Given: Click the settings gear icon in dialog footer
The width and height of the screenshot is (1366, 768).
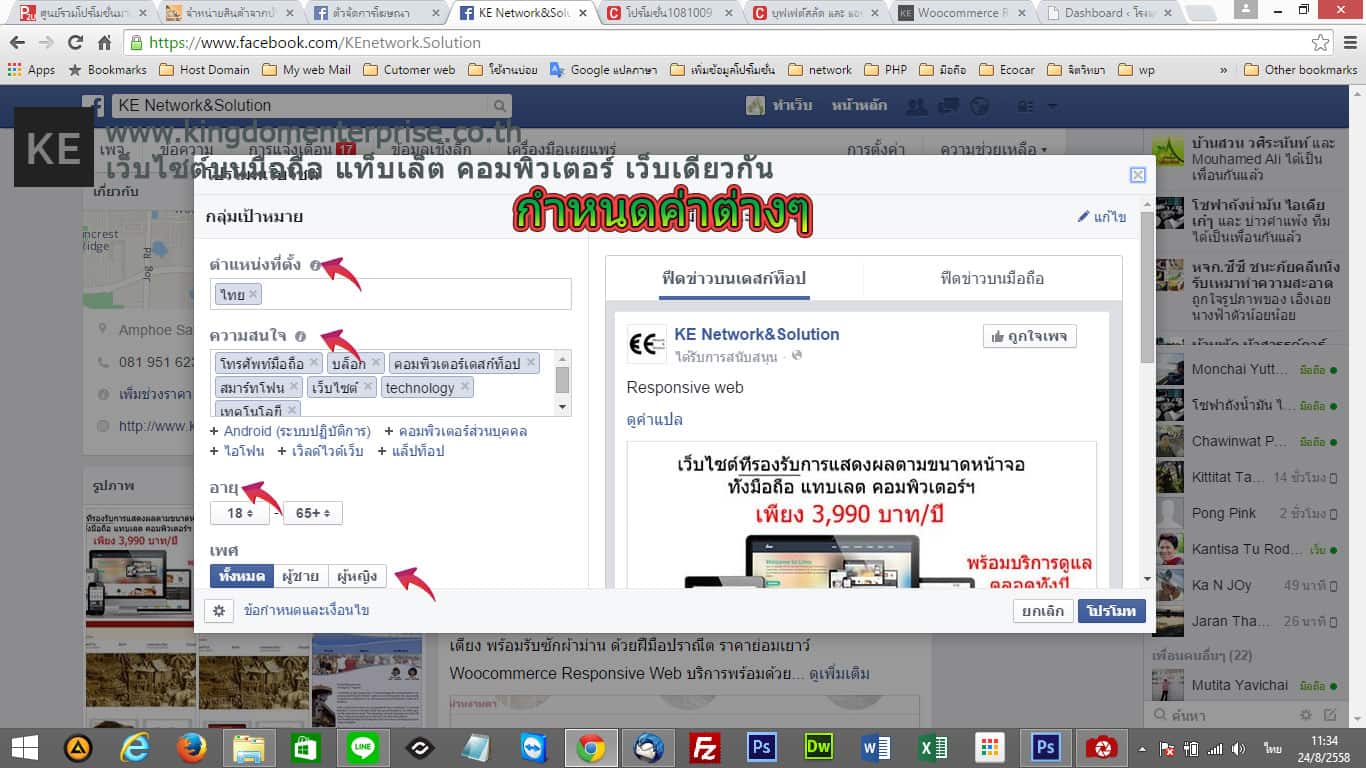Looking at the screenshot, I should tap(218, 610).
